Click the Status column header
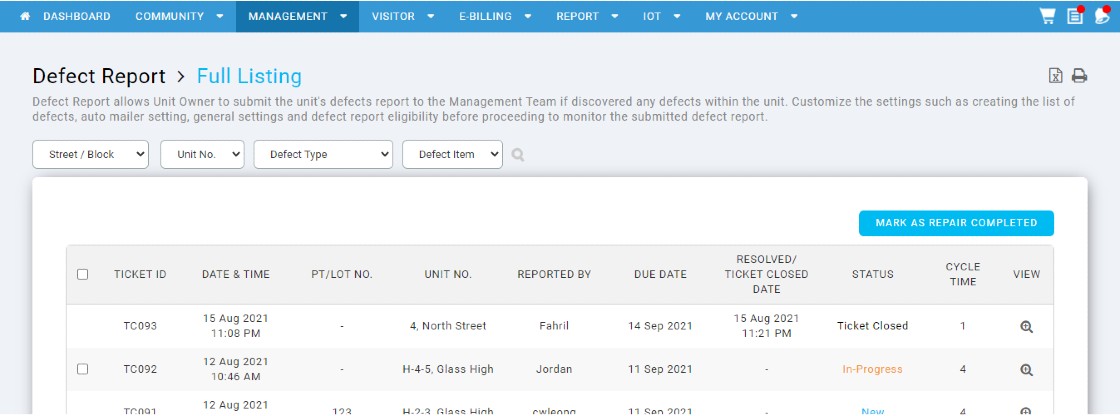The height and width of the screenshot is (416, 1120). tap(872, 274)
